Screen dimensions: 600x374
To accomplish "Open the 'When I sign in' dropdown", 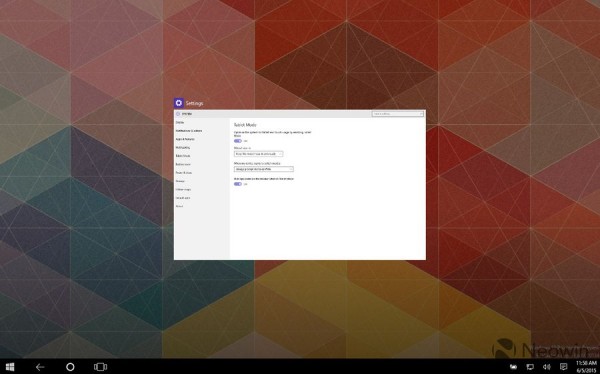I will coord(258,154).
